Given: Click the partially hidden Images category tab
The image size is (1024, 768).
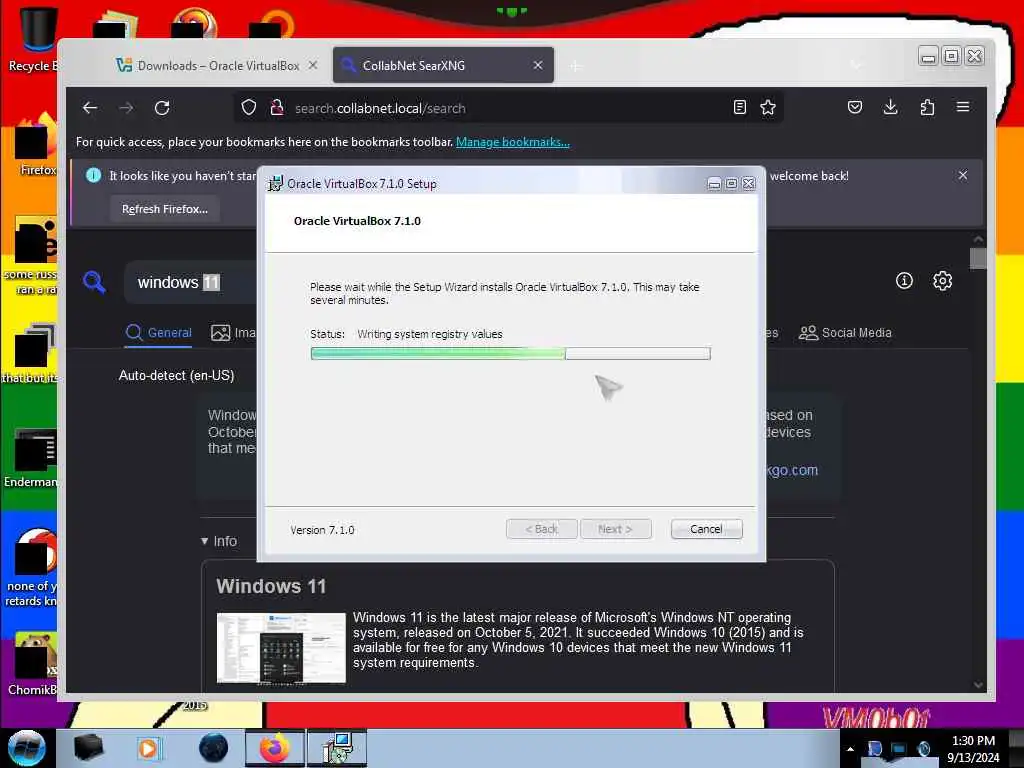Looking at the screenshot, I should click(x=233, y=332).
